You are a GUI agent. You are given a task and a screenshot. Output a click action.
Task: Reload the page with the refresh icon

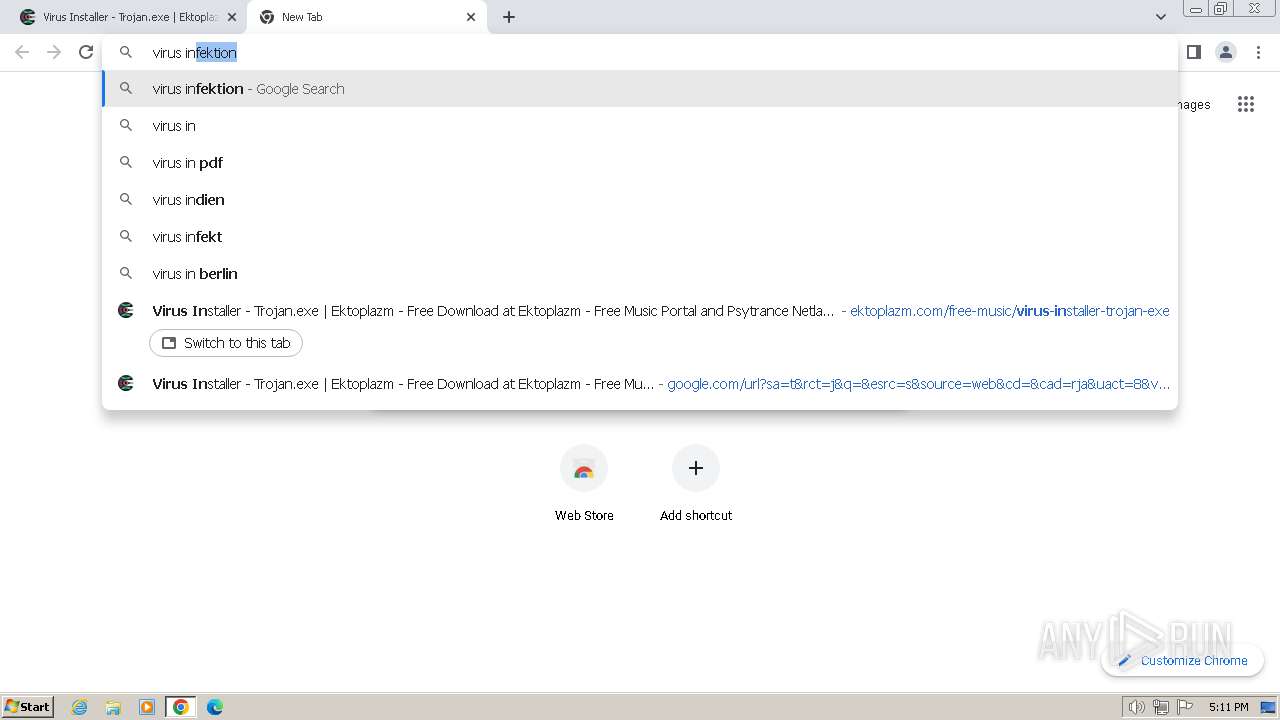[x=86, y=52]
